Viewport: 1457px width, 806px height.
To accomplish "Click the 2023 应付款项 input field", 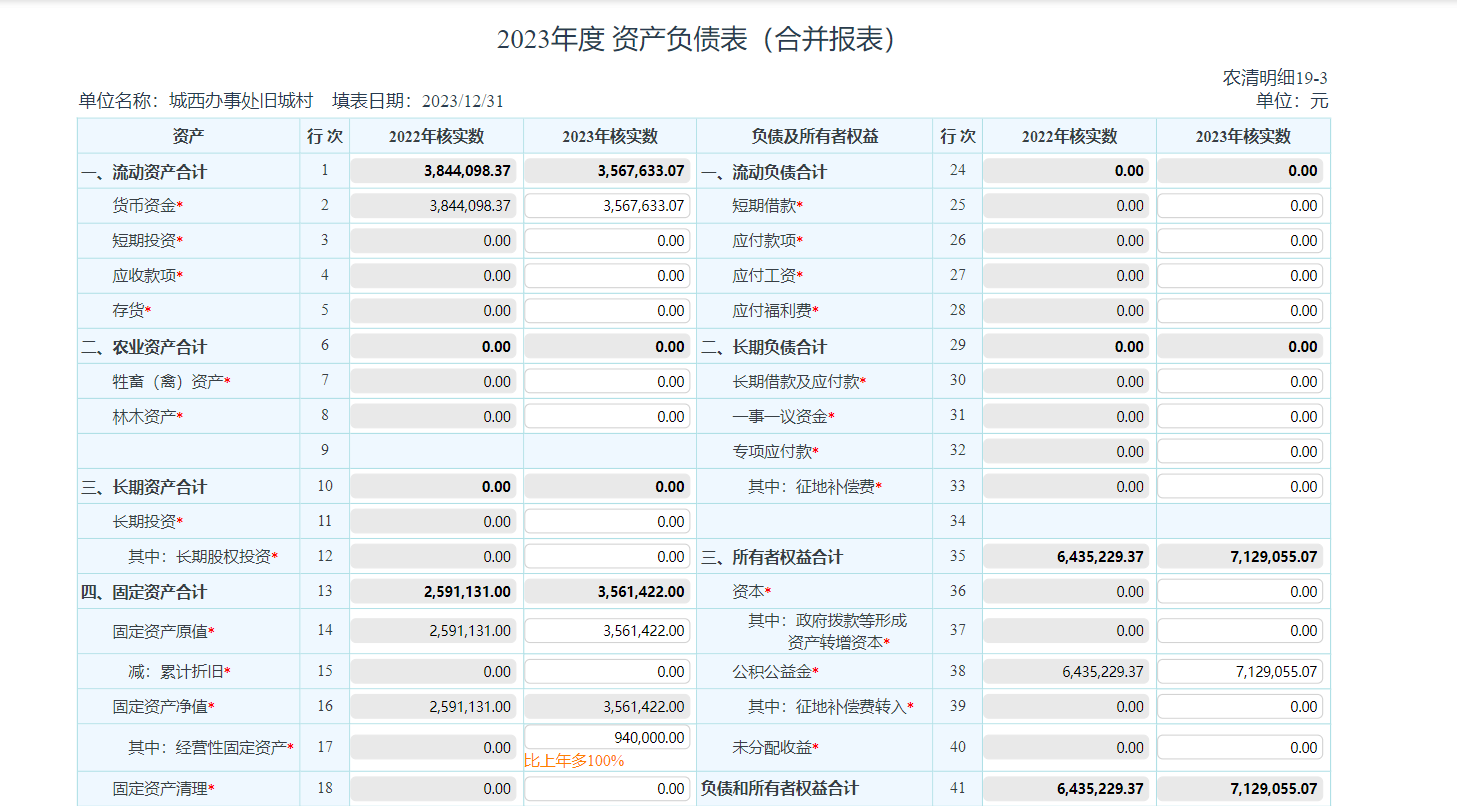I will pos(1240,241).
